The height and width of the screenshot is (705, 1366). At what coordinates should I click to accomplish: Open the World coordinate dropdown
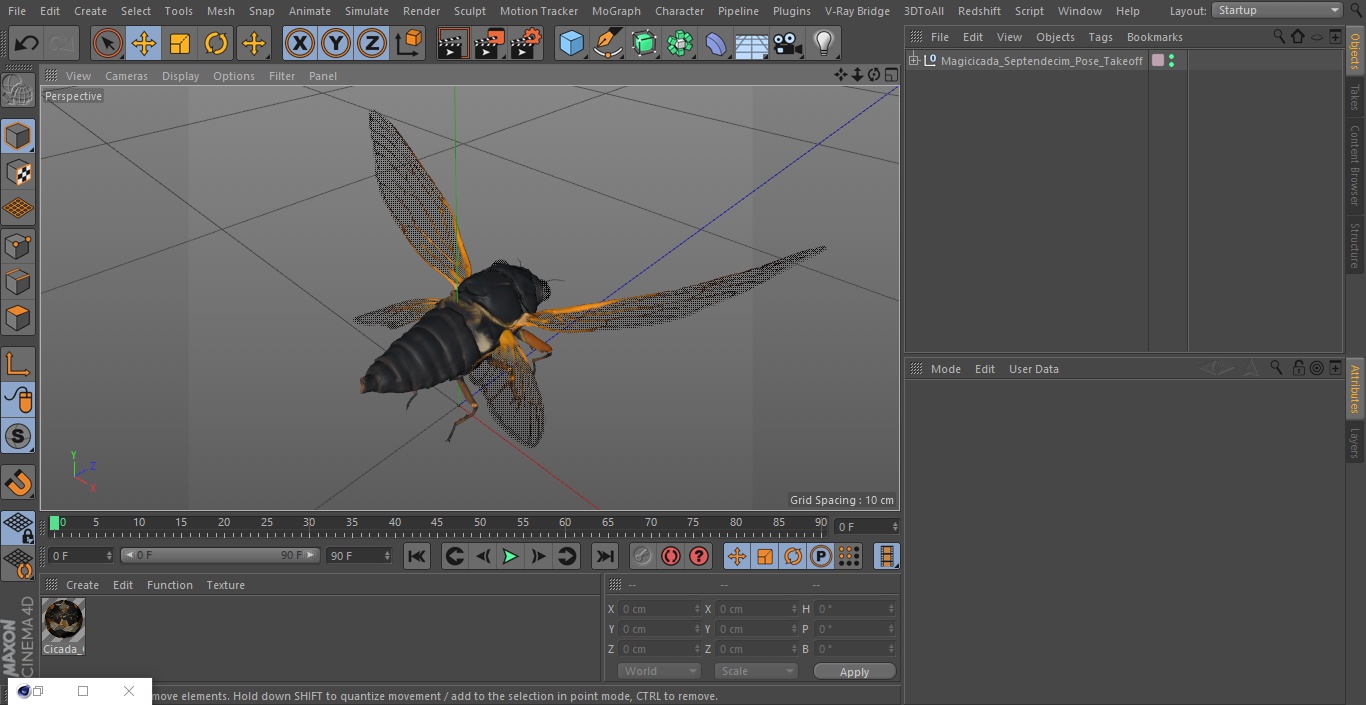(x=658, y=671)
